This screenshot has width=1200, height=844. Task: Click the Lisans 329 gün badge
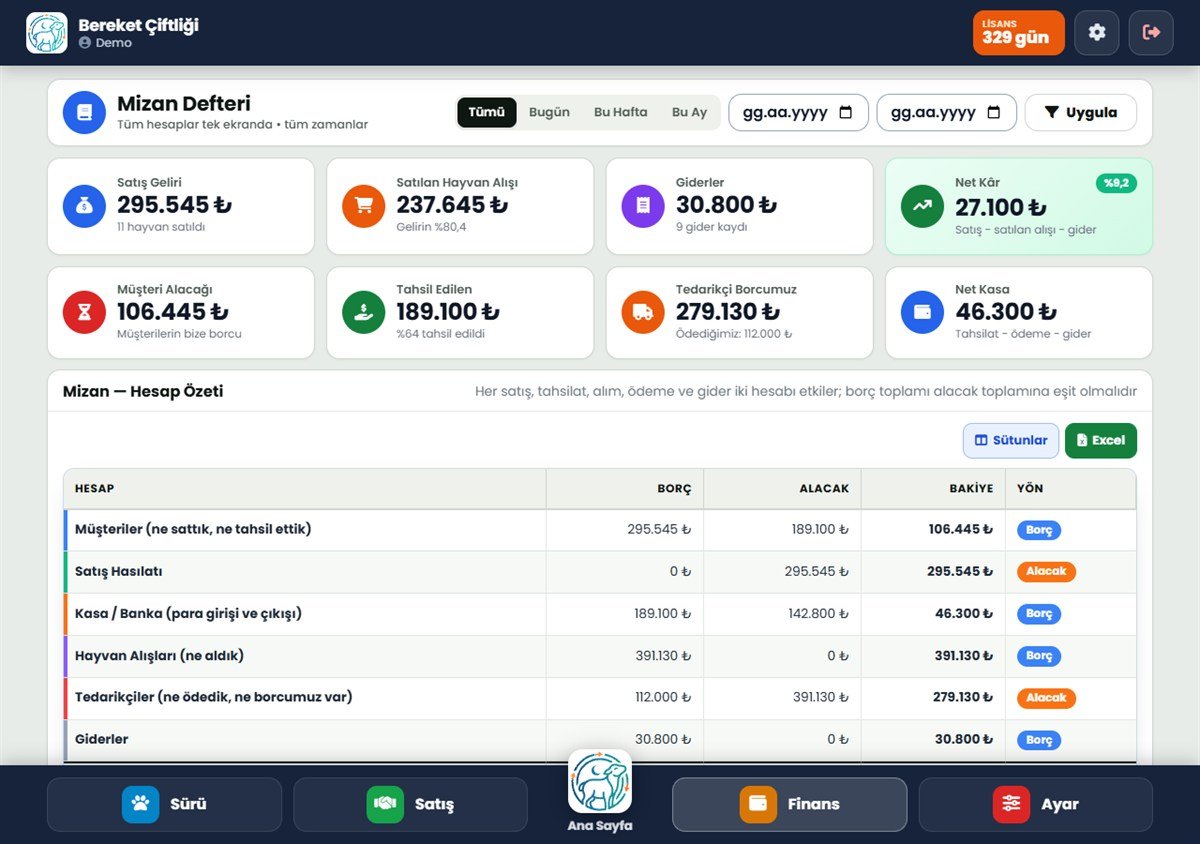tap(1018, 33)
